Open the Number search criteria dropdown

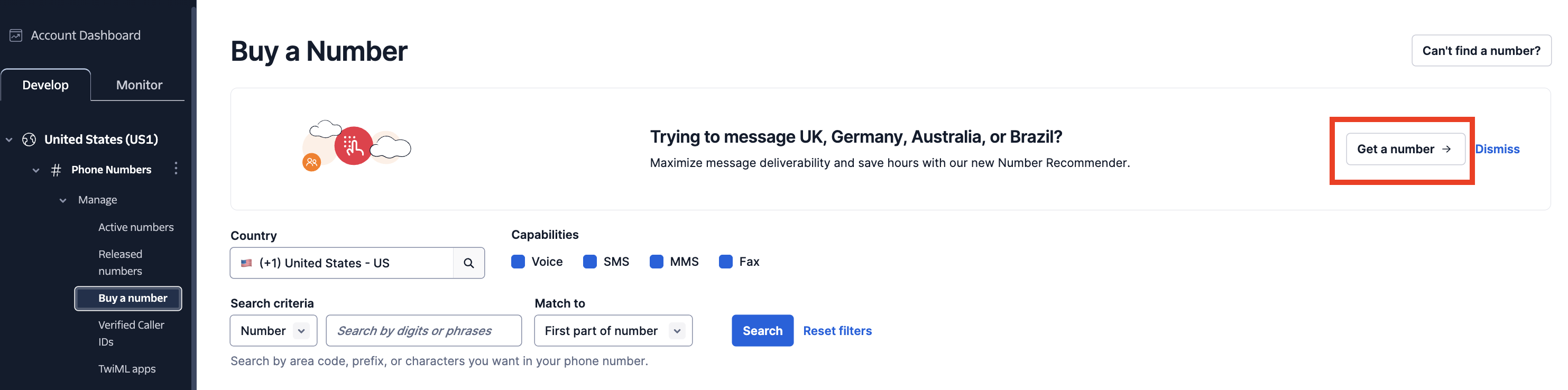tap(273, 330)
